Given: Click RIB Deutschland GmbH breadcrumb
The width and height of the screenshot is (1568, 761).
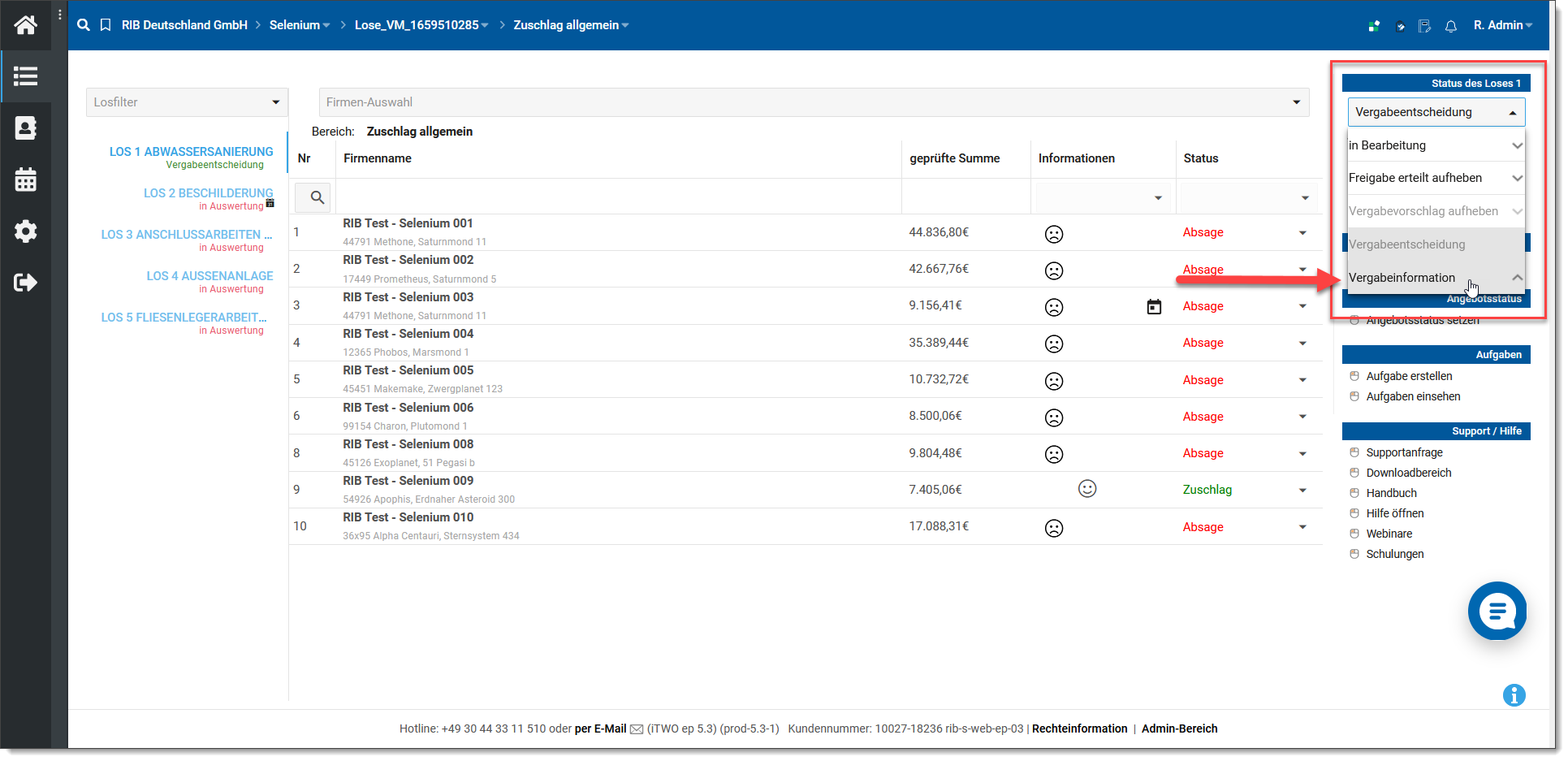Looking at the screenshot, I should pos(184,25).
